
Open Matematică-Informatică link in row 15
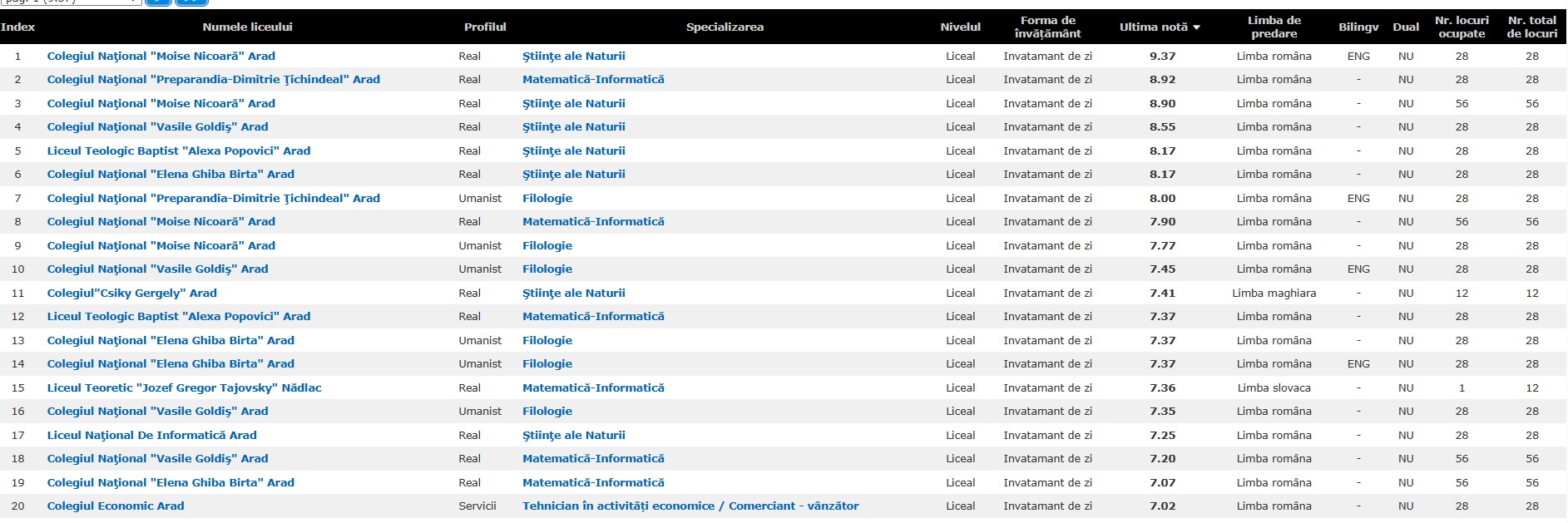(593, 387)
